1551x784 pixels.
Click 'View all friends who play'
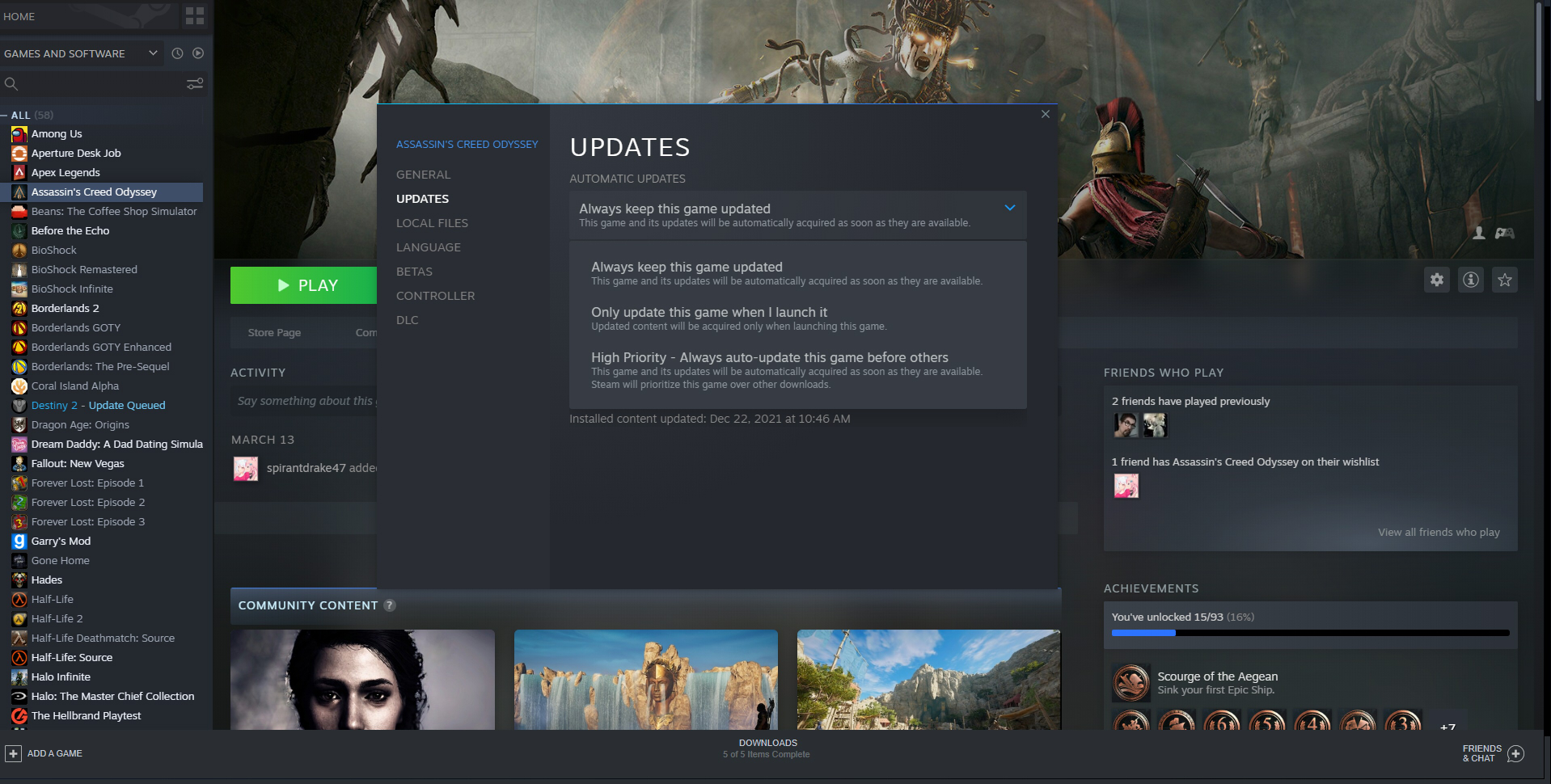[1438, 532]
